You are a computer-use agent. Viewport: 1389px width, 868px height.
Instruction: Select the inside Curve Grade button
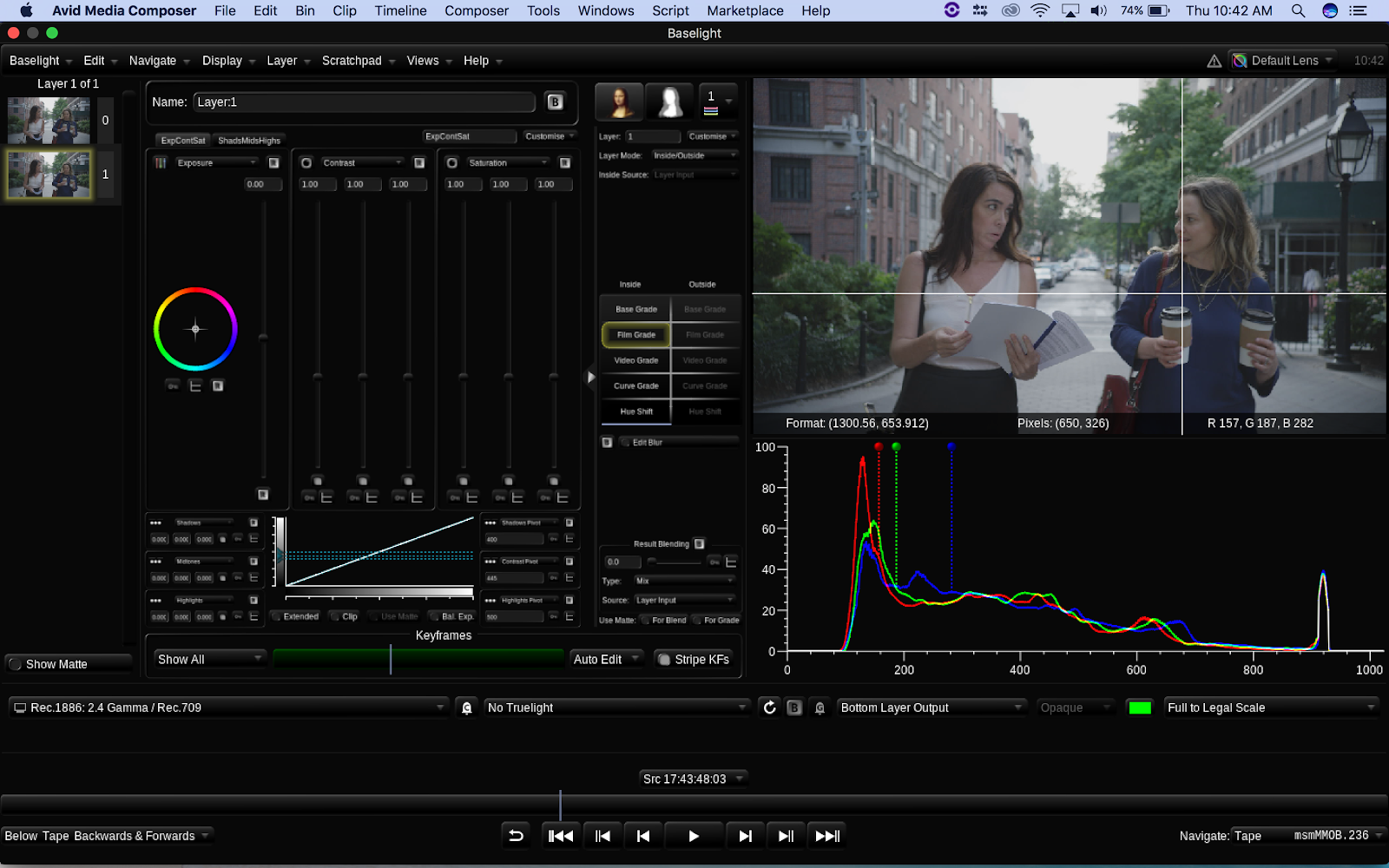pyautogui.click(x=635, y=386)
